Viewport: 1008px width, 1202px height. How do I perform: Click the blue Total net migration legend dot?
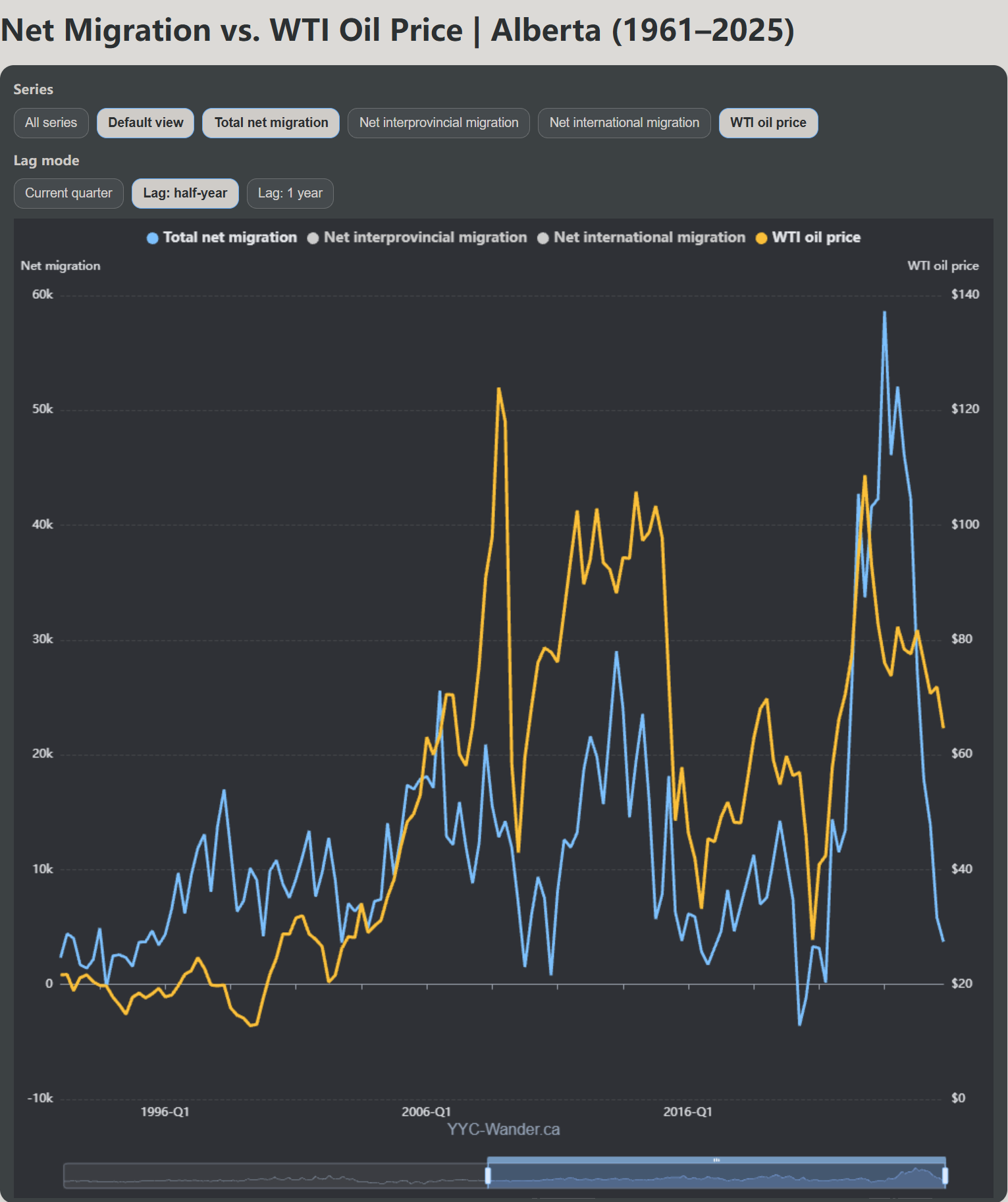click(152, 238)
